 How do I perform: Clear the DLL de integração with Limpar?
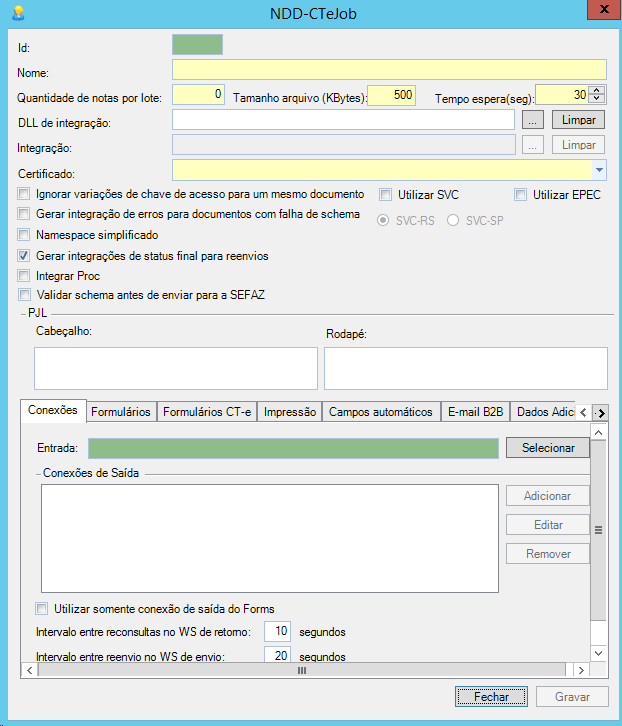[x=578, y=120]
